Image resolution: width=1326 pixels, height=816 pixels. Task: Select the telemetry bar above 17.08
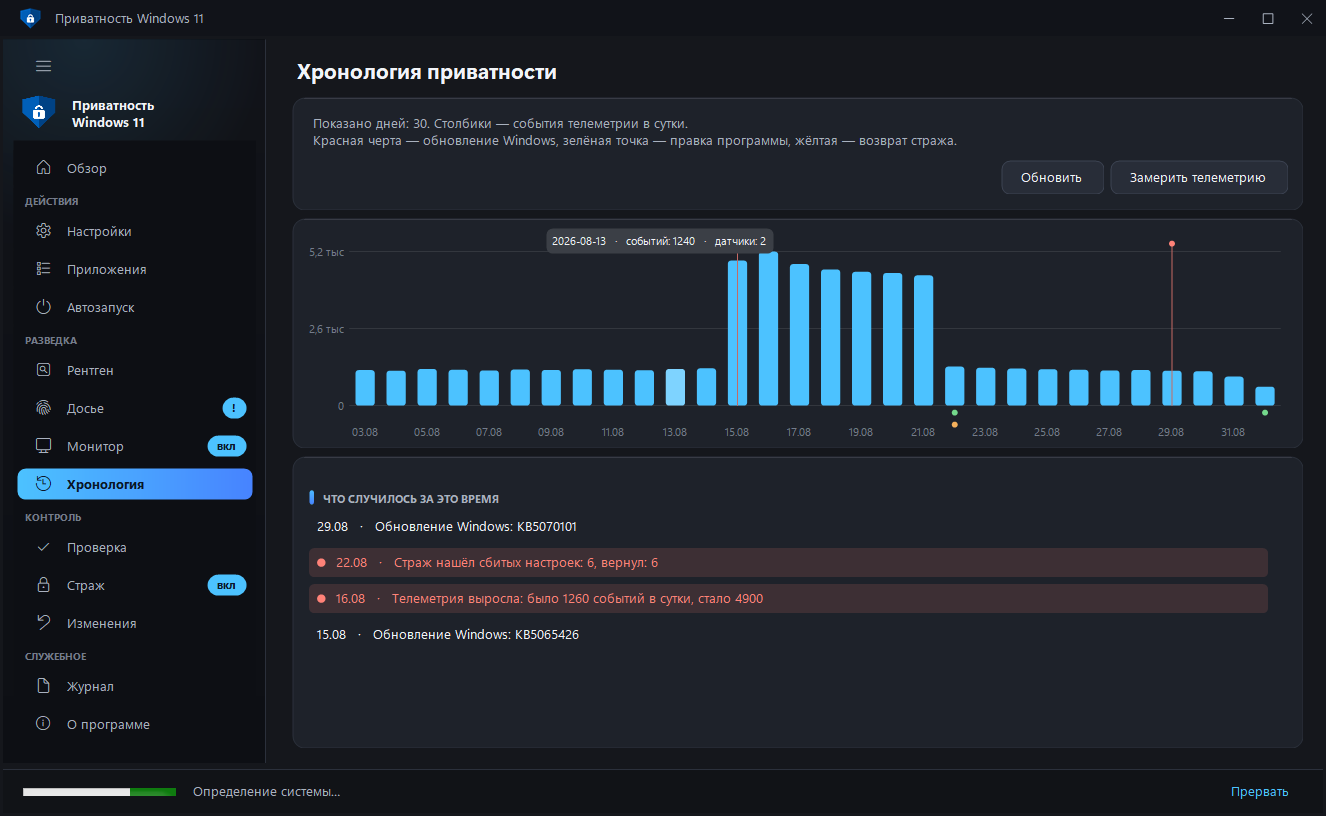799,335
